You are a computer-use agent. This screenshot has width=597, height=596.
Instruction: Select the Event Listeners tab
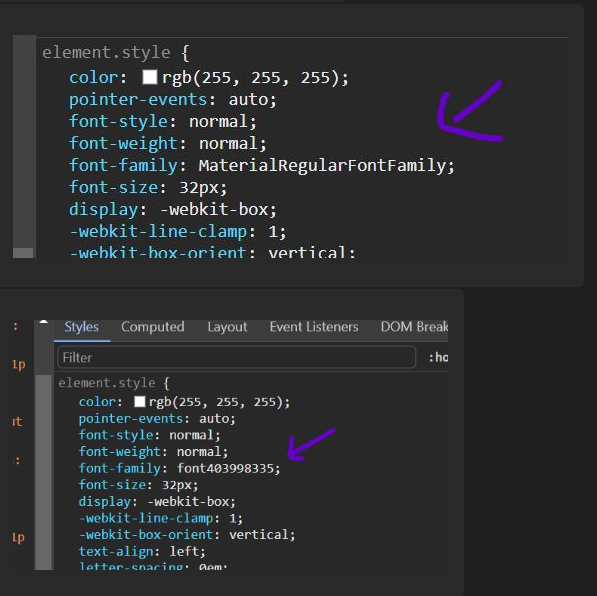(314, 327)
